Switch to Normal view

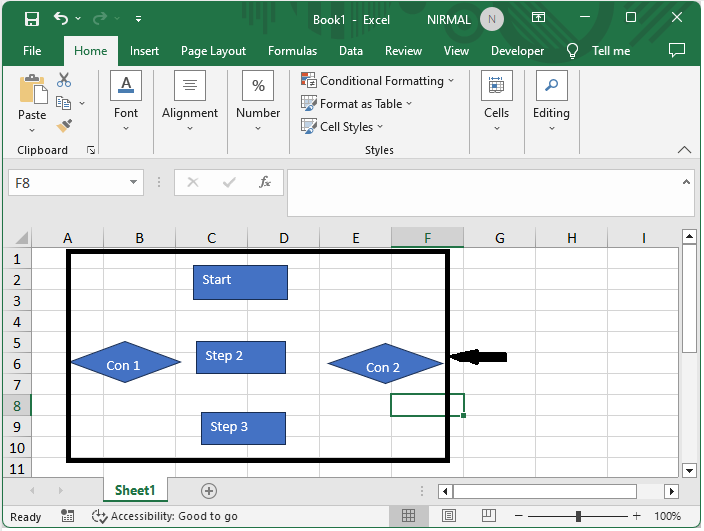(x=408, y=516)
